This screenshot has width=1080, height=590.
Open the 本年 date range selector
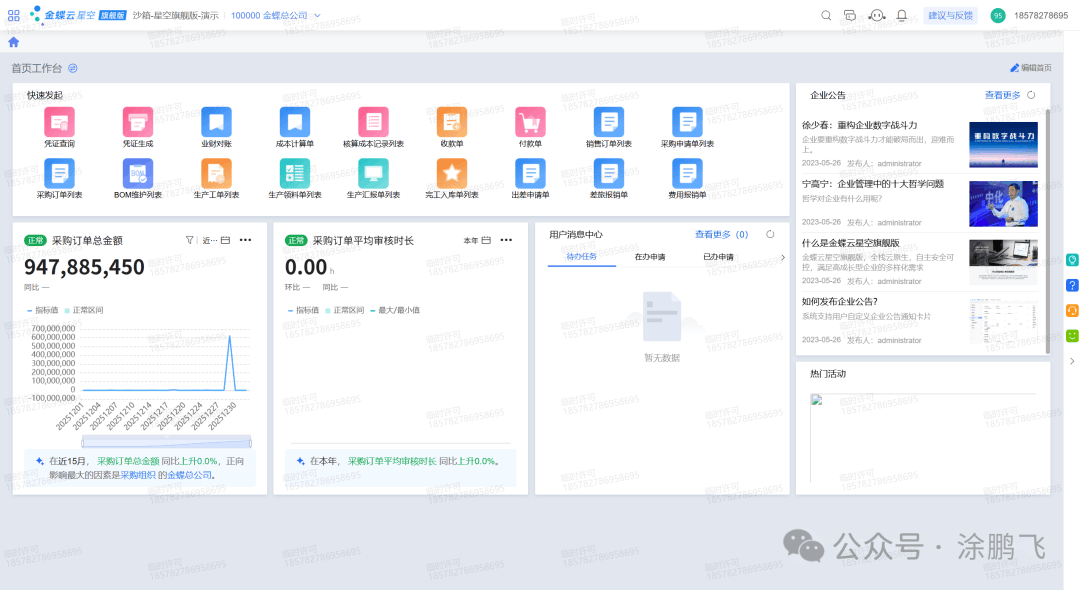coord(477,240)
